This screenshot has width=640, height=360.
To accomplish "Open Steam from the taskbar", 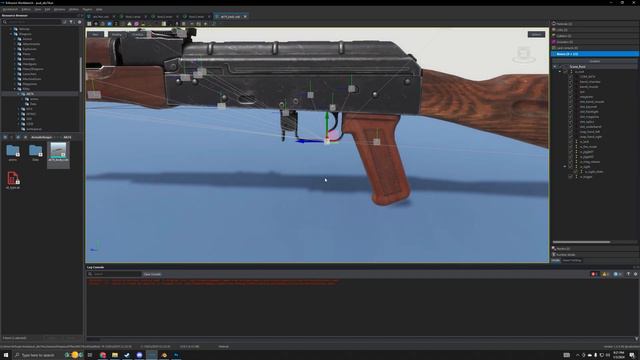I will (127, 355).
